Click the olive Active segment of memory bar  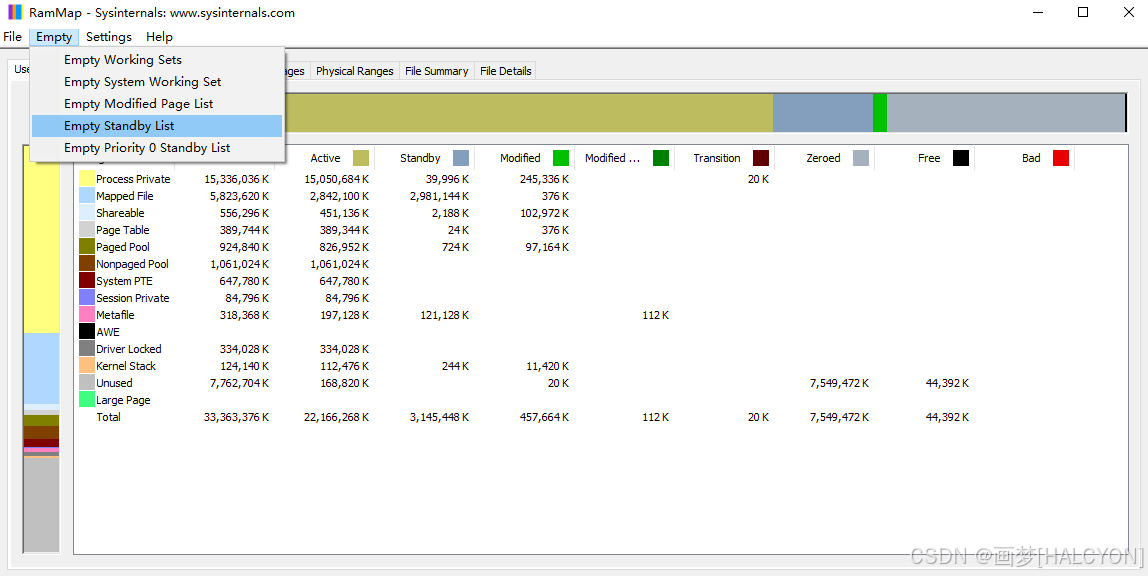click(529, 113)
